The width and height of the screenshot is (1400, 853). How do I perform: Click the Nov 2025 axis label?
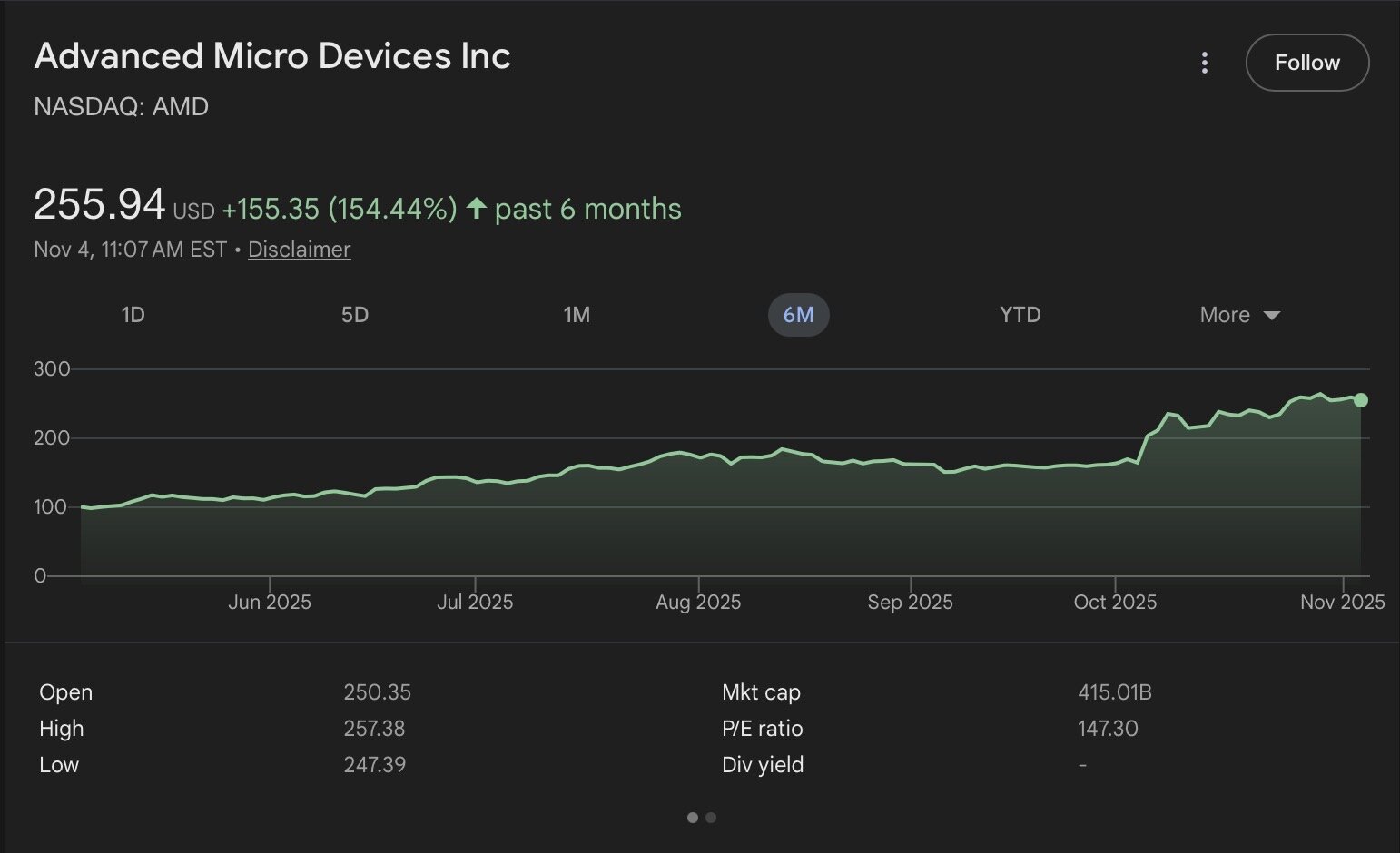1343,602
